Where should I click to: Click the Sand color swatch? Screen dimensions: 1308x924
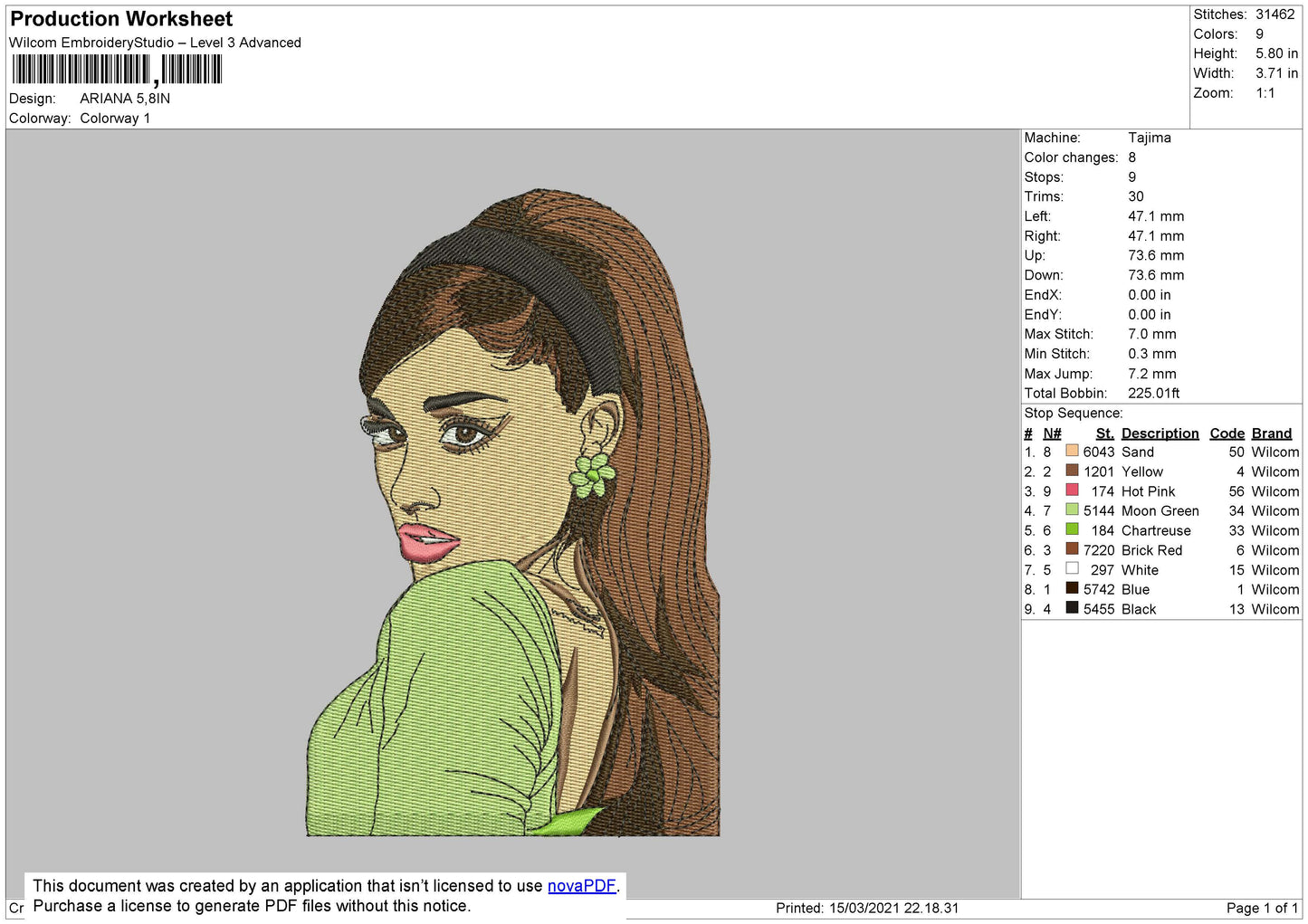tap(1073, 451)
